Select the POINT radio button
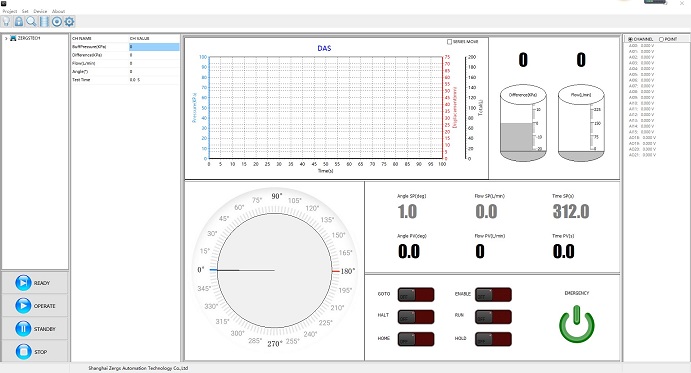This screenshot has width=691, height=373. click(661, 39)
